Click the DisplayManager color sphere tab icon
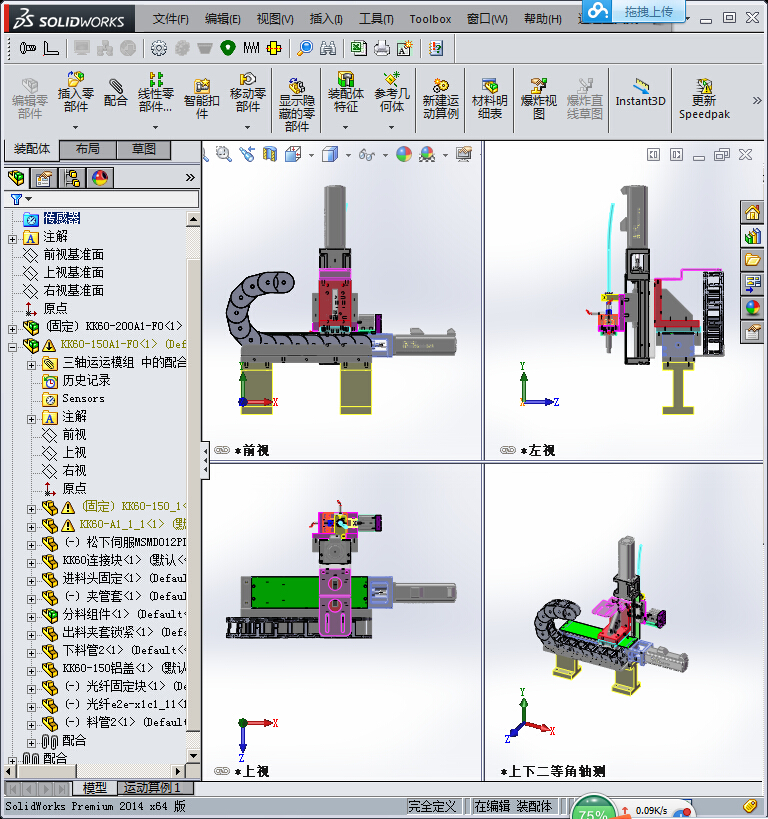The height and width of the screenshot is (819, 768). [100, 178]
